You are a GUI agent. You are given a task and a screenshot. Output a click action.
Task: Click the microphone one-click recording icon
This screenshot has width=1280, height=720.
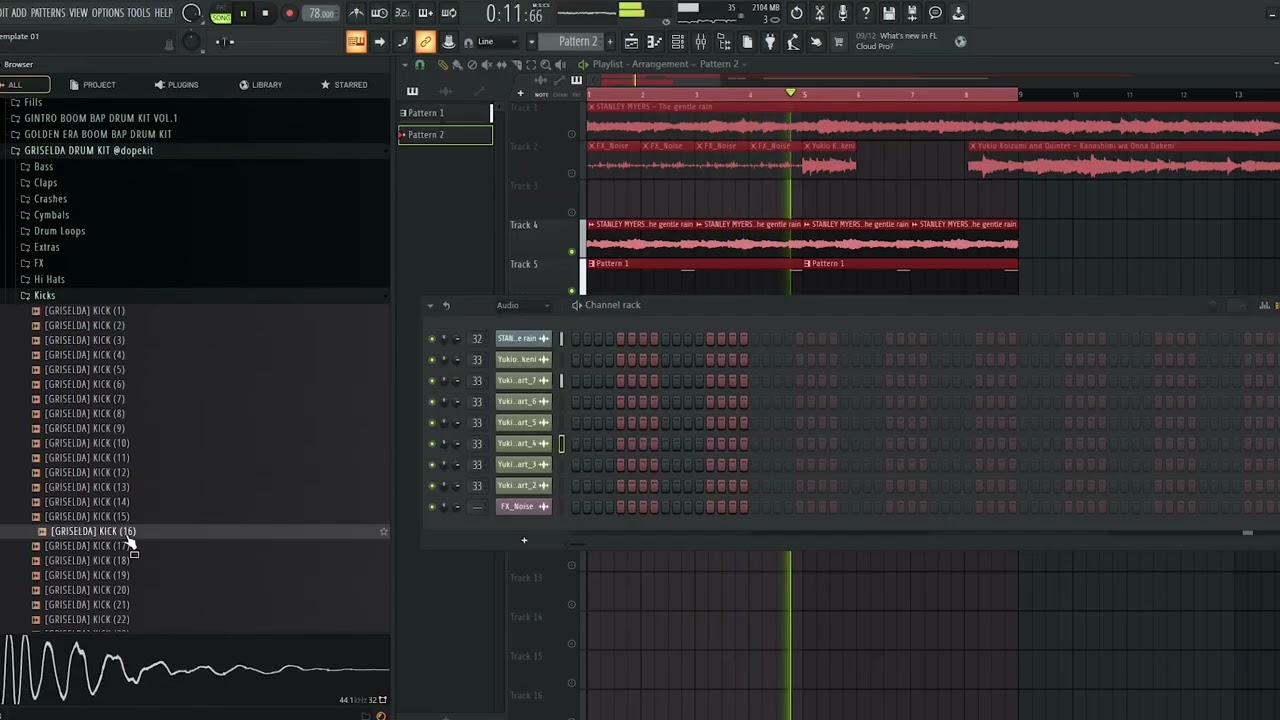tap(843, 13)
